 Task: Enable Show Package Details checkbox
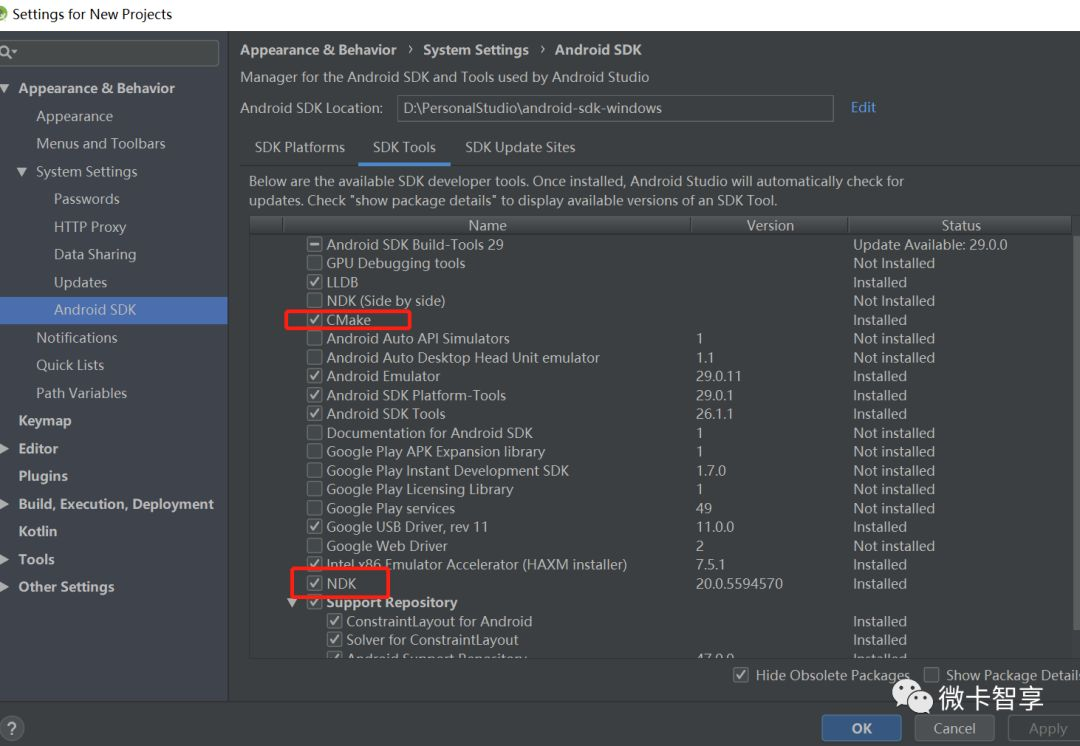[931, 674]
